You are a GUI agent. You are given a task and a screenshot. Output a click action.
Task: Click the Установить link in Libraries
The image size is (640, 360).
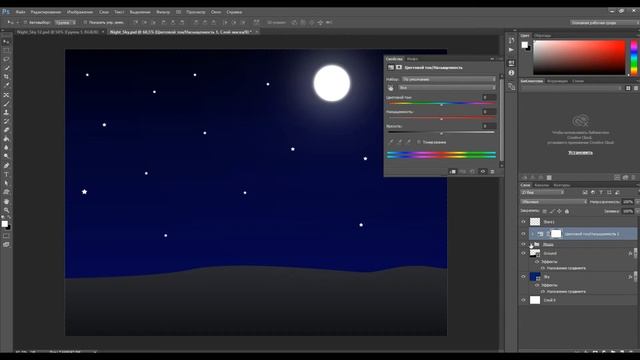[580, 153]
